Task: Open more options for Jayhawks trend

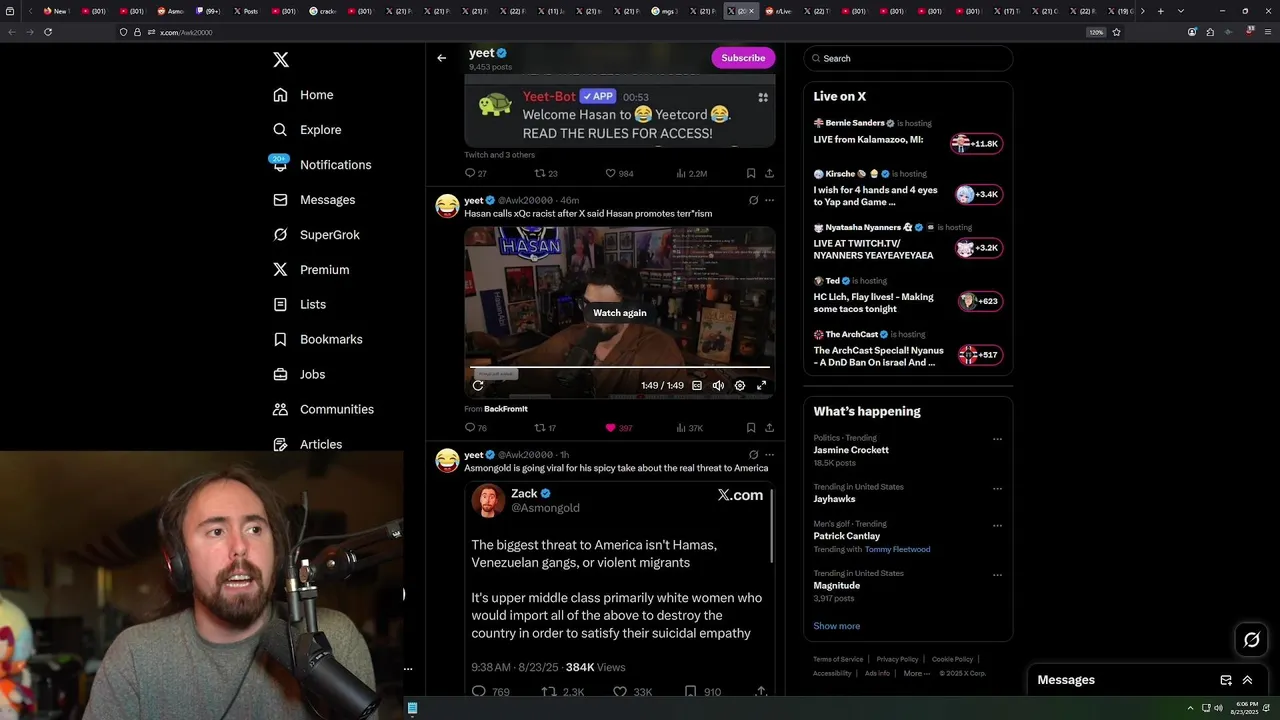Action: [x=997, y=489]
